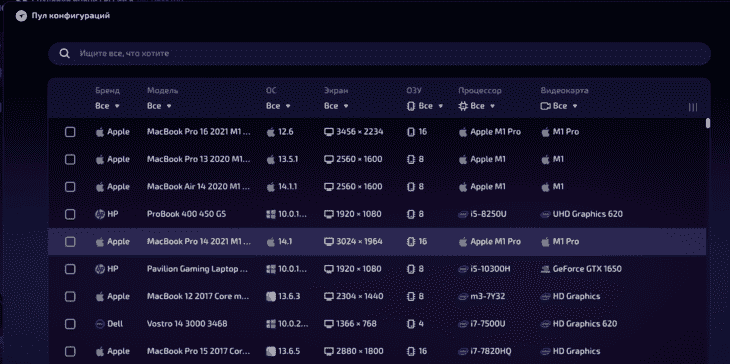
Task: Click the Vostro 14 3000 3468 model name
Action: coord(187,324)
